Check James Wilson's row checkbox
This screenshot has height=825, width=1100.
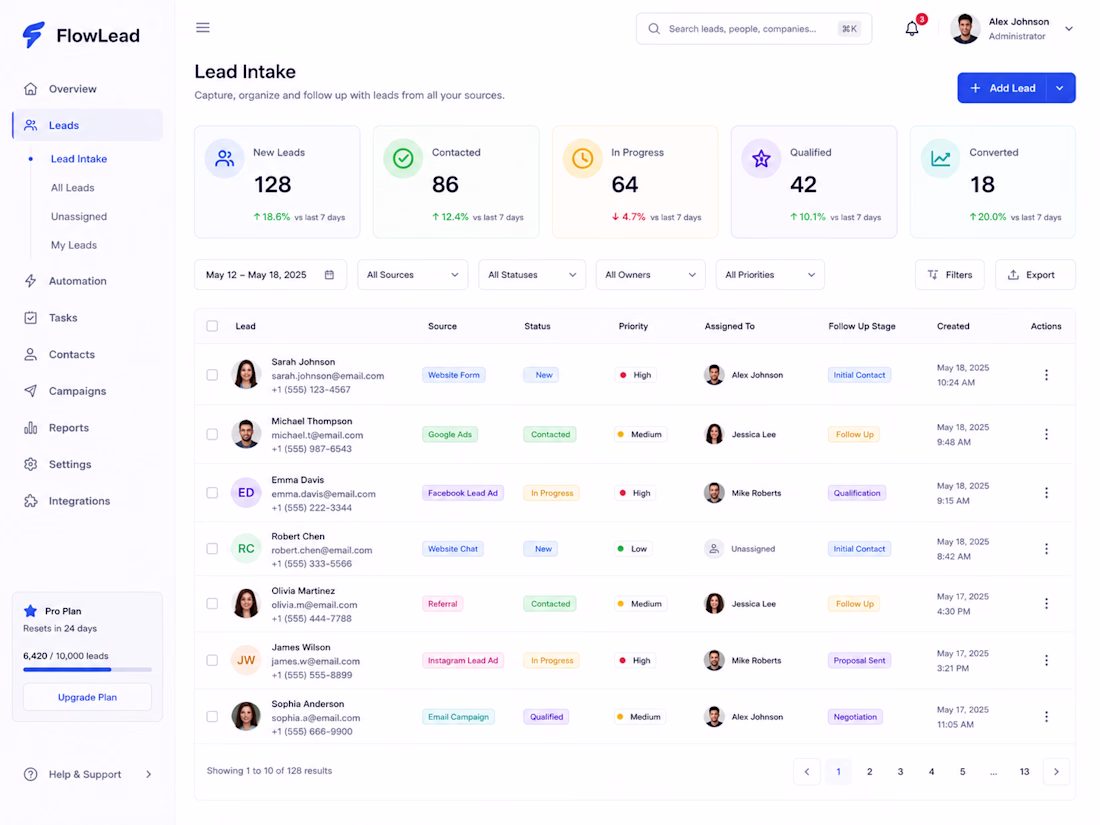point(212,660)
